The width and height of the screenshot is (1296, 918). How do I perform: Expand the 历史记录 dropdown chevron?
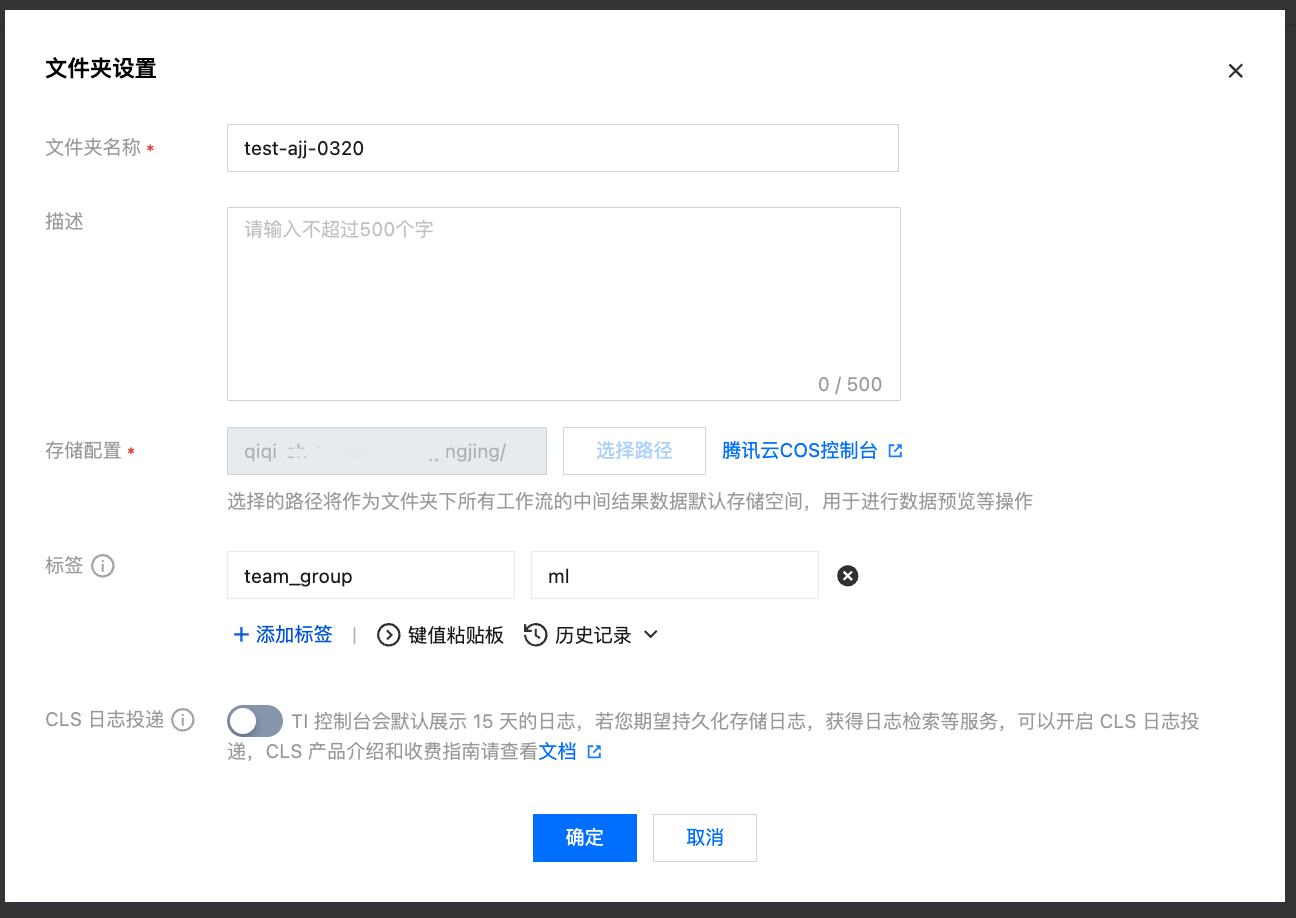coord(650,635)
